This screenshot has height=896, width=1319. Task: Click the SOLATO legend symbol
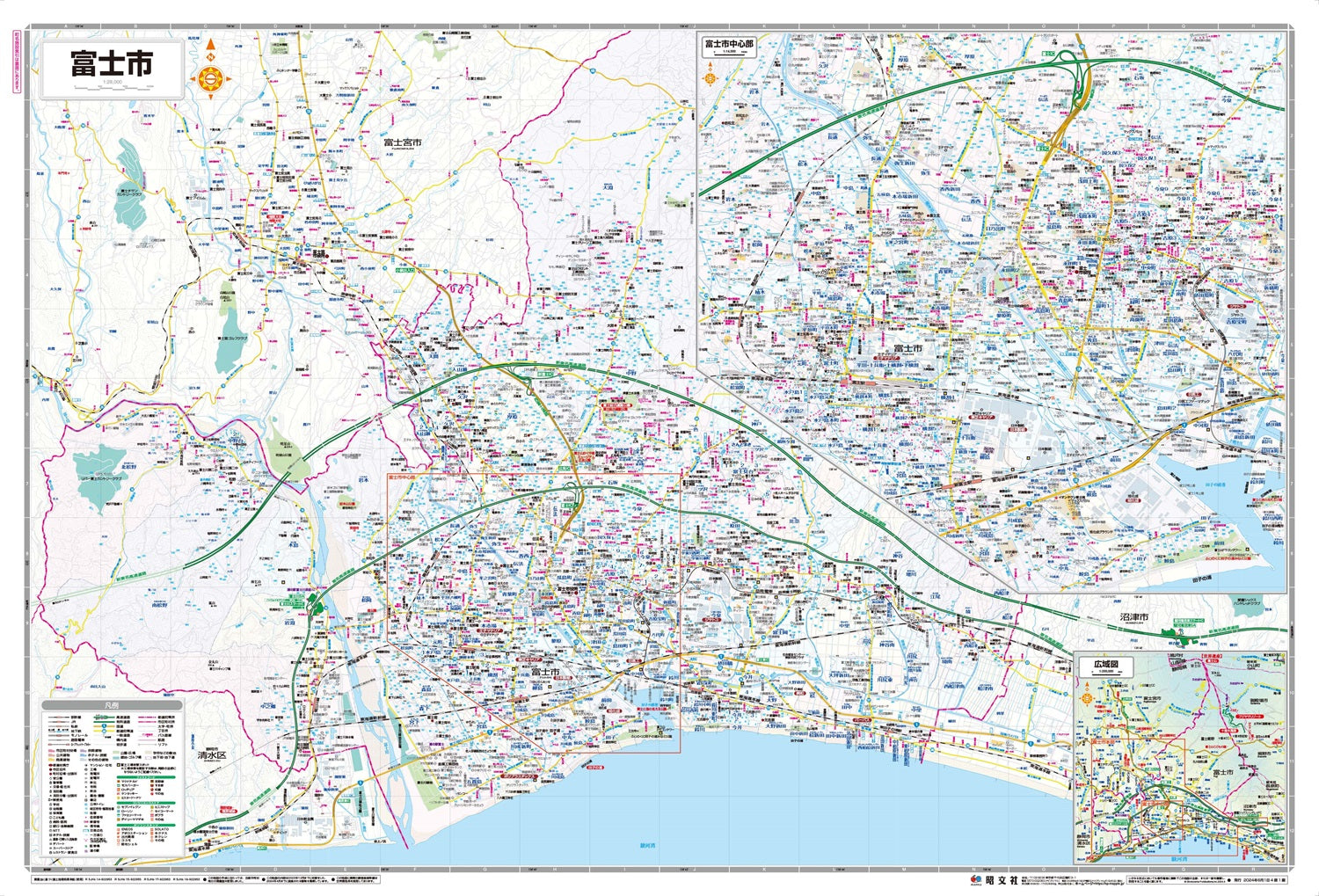(152, 829)
